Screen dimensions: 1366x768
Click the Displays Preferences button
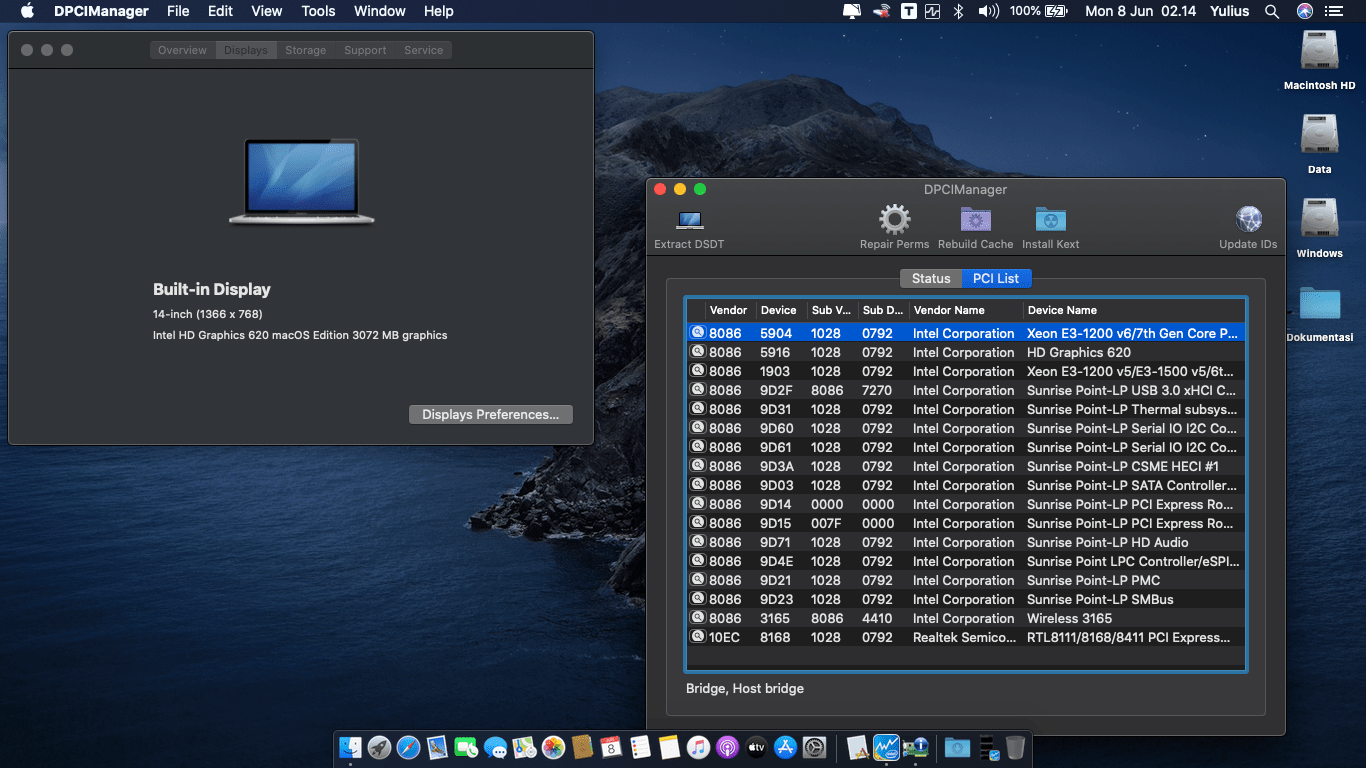pyautogui.click(x=490, y=414)
